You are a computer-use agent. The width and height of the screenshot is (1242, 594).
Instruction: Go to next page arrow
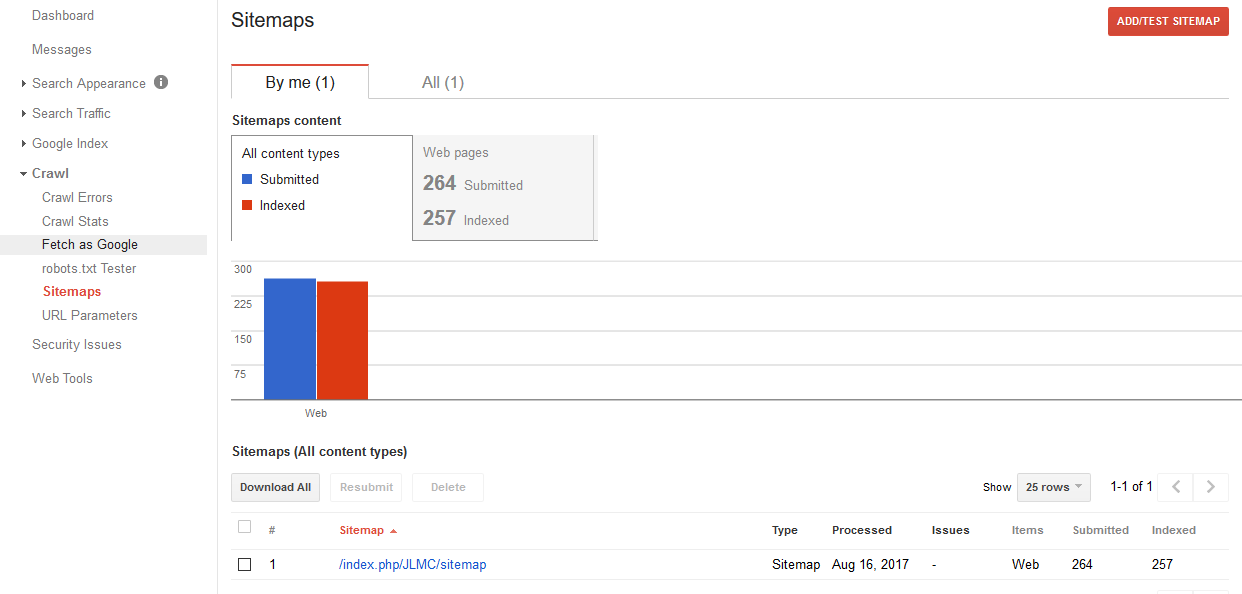coord(1211,487)
